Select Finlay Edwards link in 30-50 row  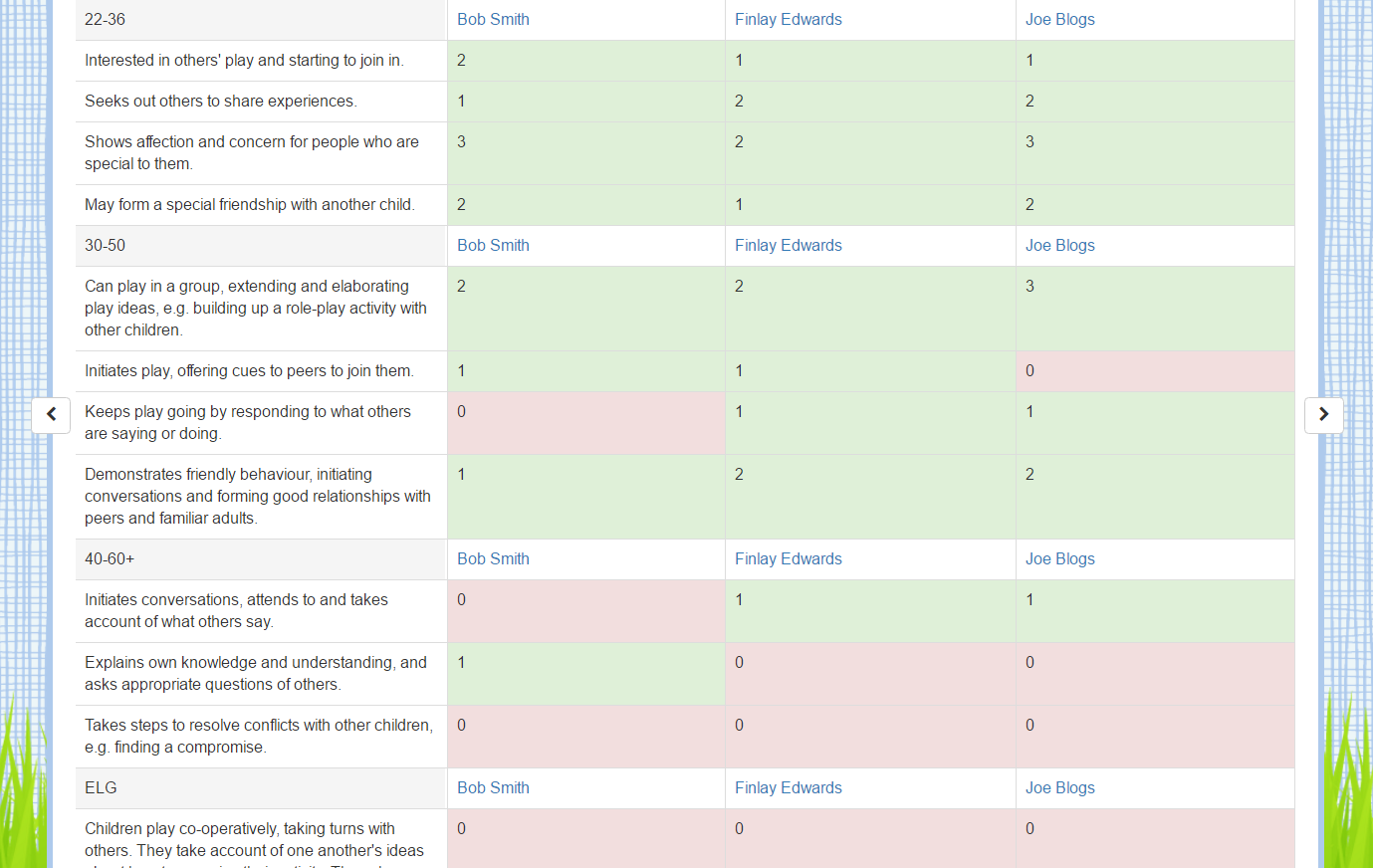point(788,246)
